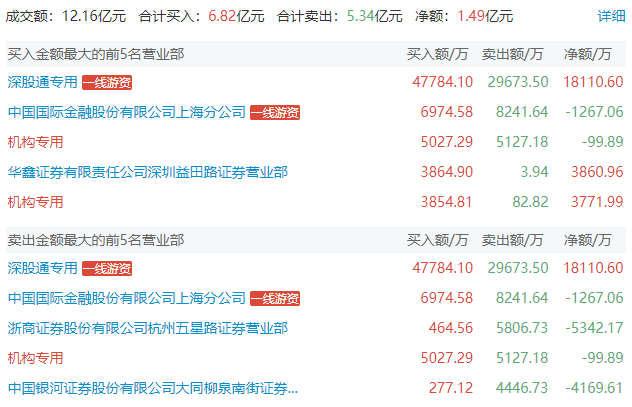Viewport: 632px width, 407px height.
Task: Click net amount -5342.17 value
Action: click(594, 328)
